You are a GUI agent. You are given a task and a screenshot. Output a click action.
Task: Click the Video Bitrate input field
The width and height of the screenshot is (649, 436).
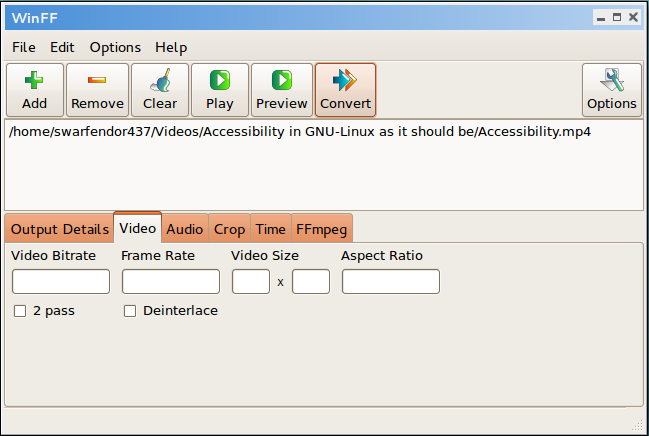(61, 282)
